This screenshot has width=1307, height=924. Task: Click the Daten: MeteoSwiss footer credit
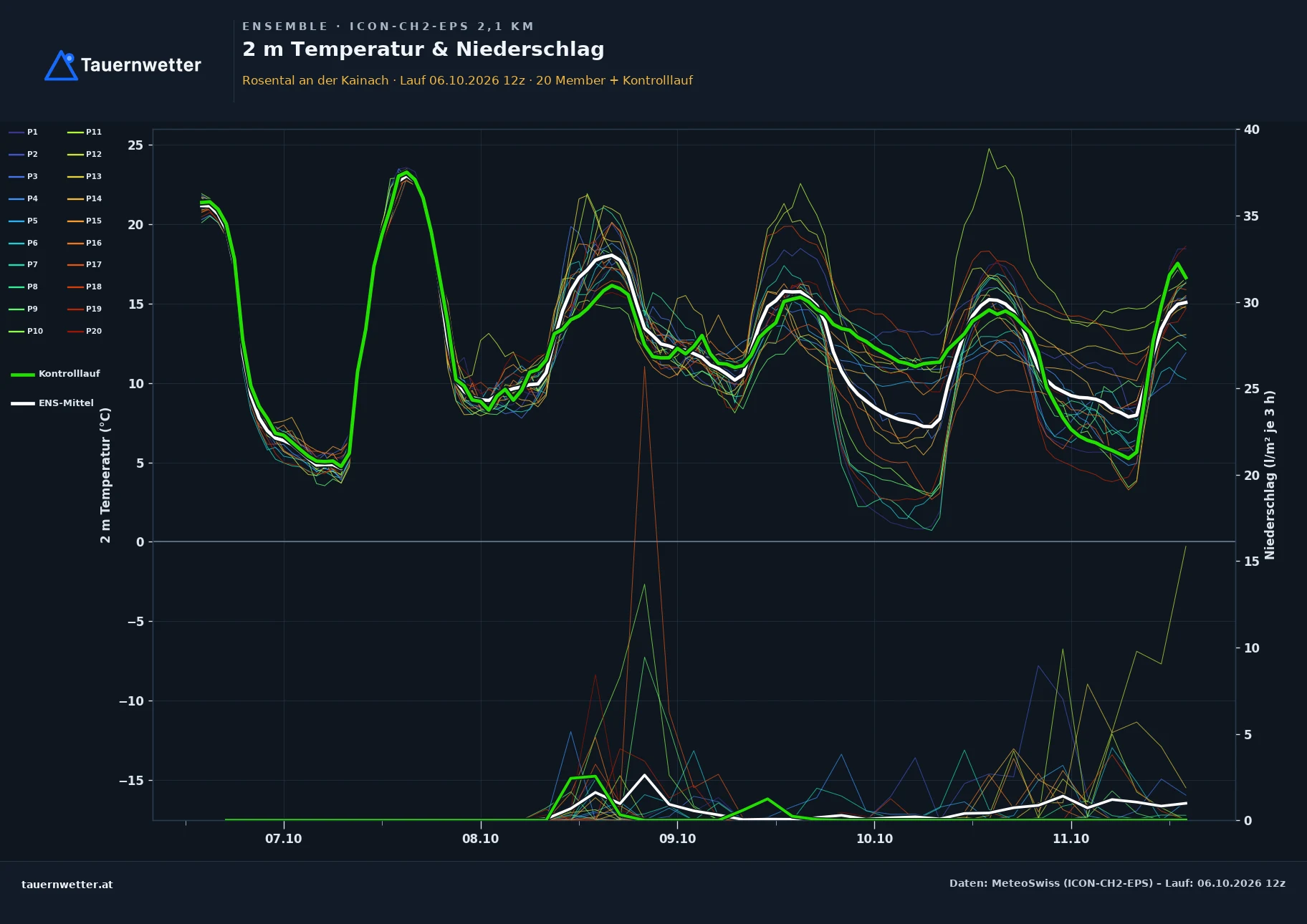1117,883
